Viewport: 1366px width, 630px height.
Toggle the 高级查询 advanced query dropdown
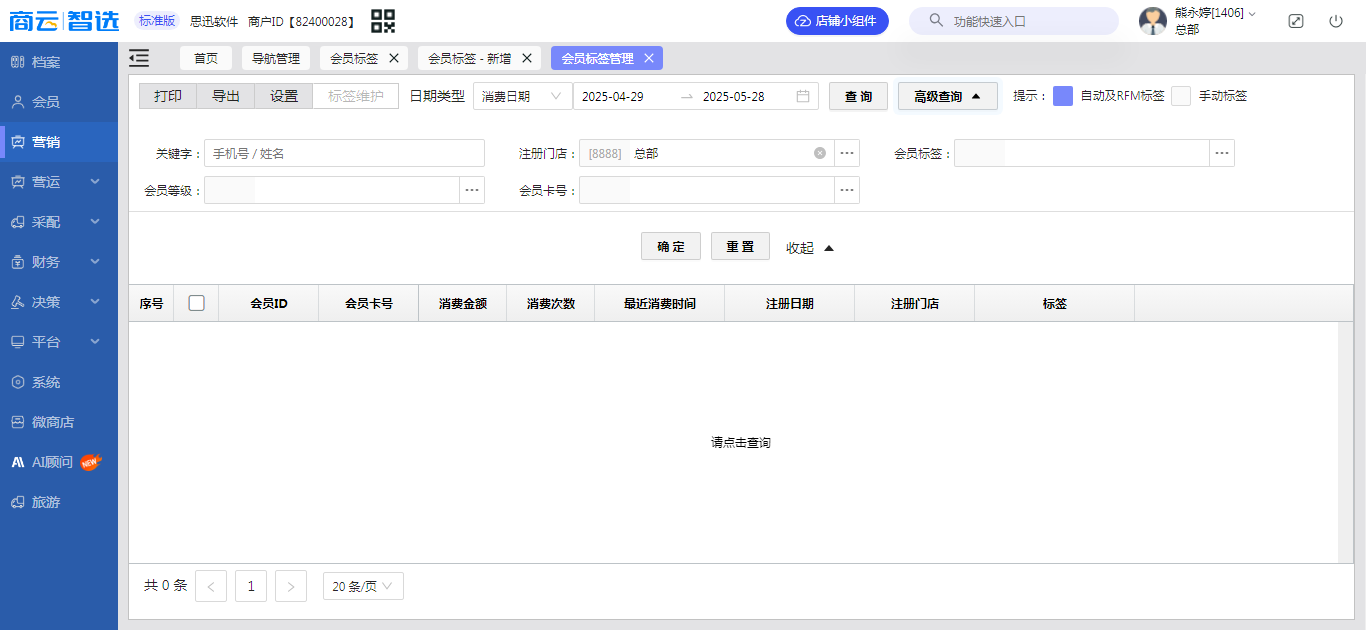(947, 96)
